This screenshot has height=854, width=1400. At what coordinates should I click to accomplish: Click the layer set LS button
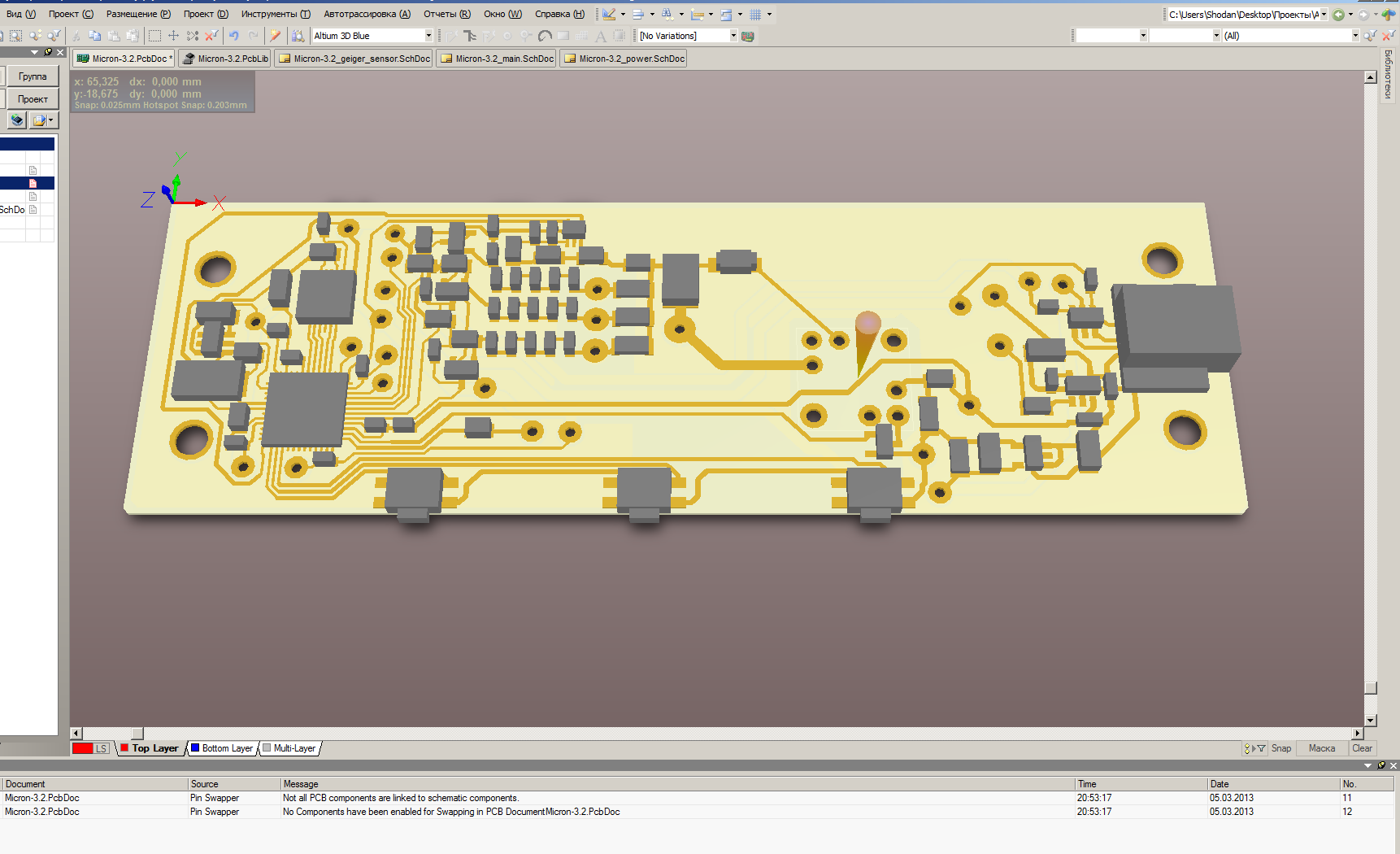tap(101, 748)
